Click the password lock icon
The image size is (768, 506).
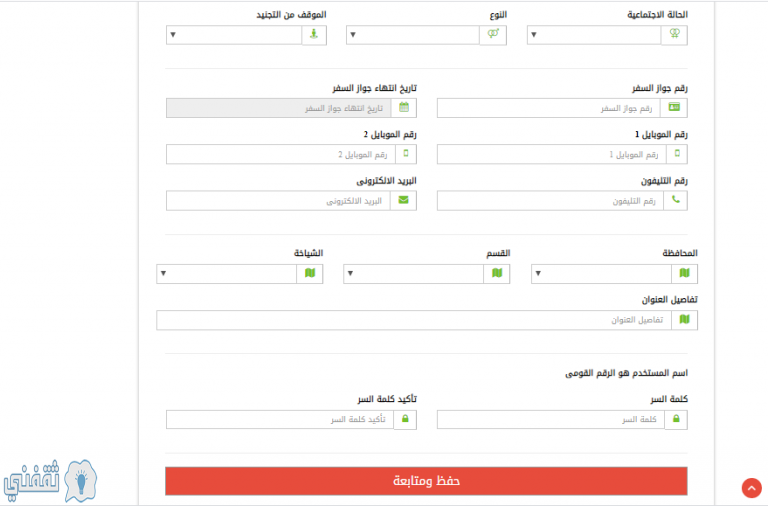(676, 419)
